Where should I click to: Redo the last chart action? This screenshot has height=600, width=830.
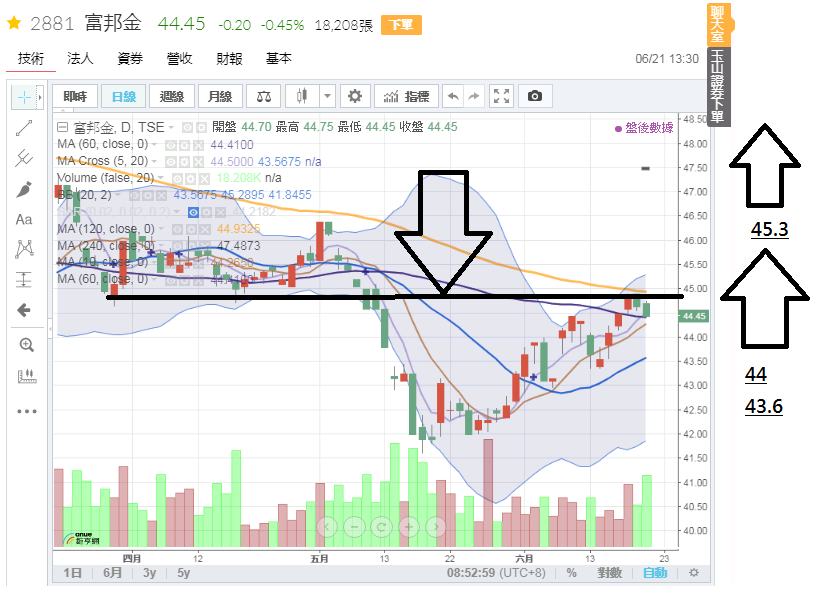coord(474,96)
